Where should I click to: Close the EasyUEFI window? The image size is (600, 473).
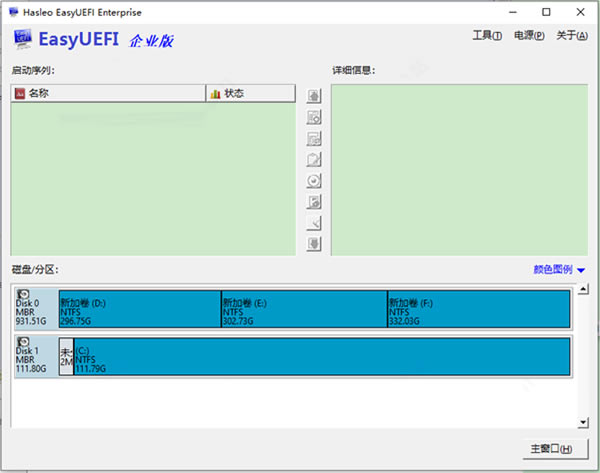[580, 12]
